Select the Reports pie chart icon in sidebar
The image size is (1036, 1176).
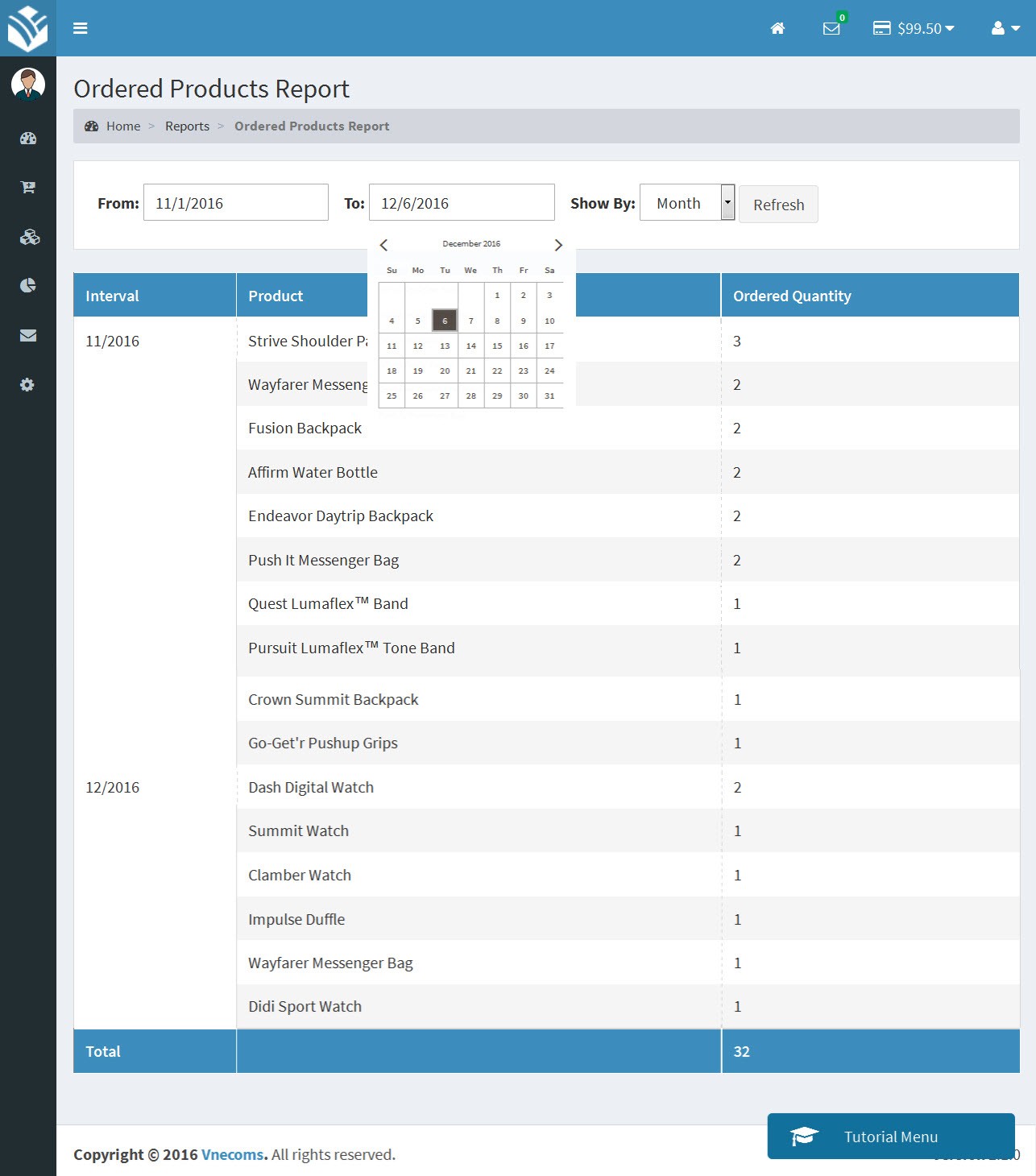pos(27,286)
